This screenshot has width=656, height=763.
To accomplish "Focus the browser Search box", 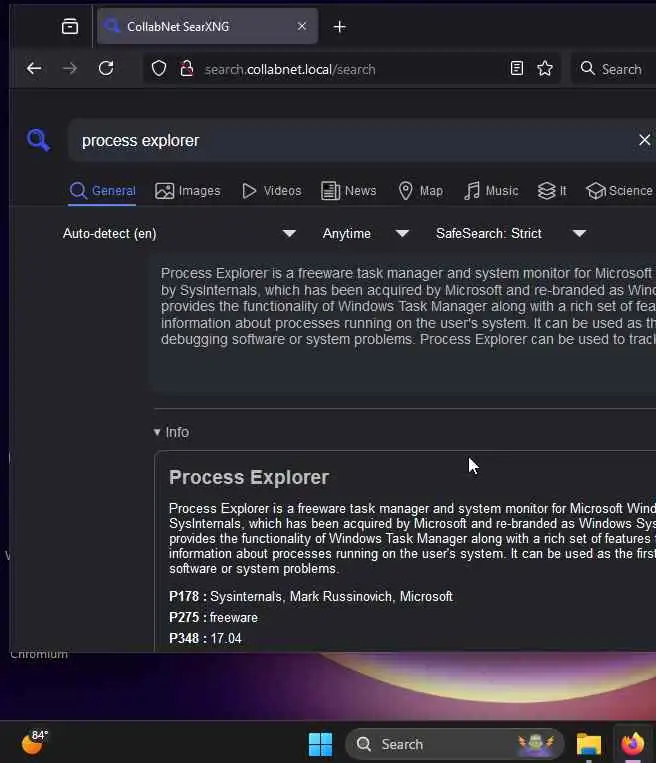I will click(616, 69).
